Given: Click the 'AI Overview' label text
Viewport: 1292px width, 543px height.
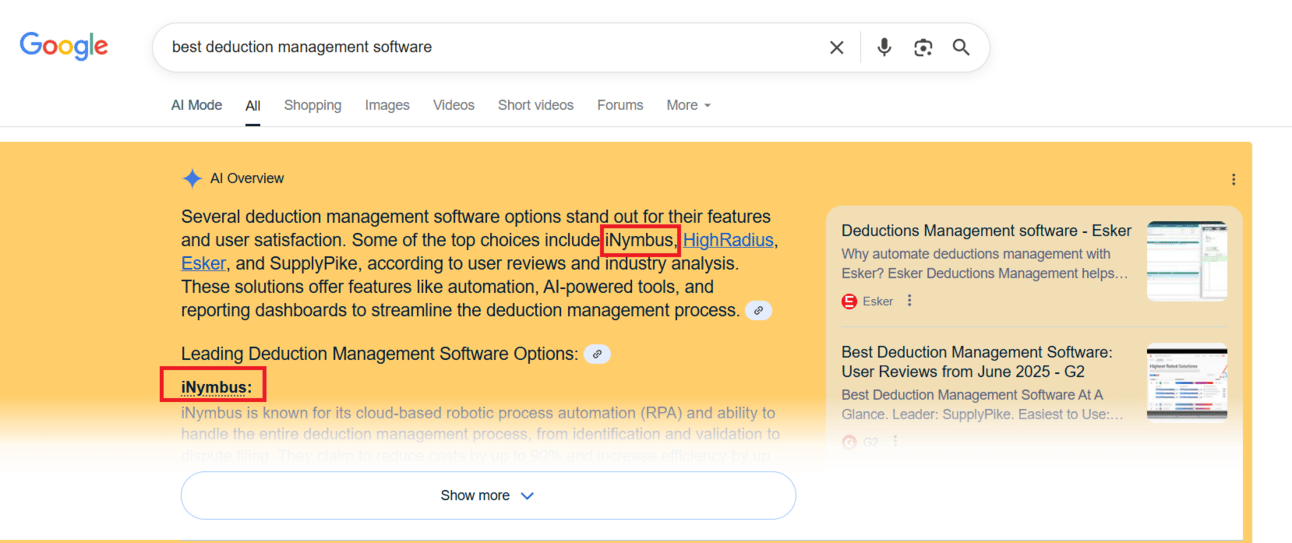Looking at the screenshot, I should [x=247, y=179].
